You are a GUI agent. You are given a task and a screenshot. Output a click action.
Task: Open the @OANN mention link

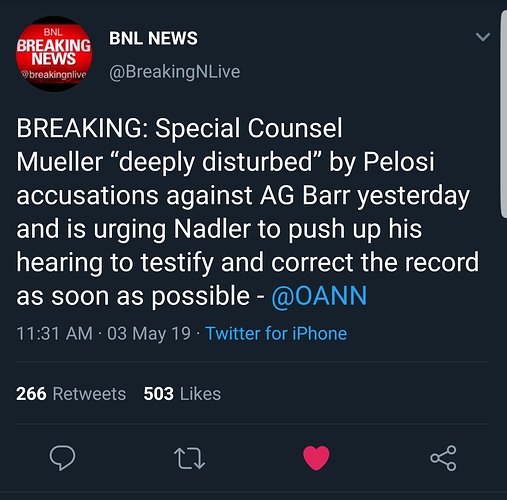[x=319, y=296]
